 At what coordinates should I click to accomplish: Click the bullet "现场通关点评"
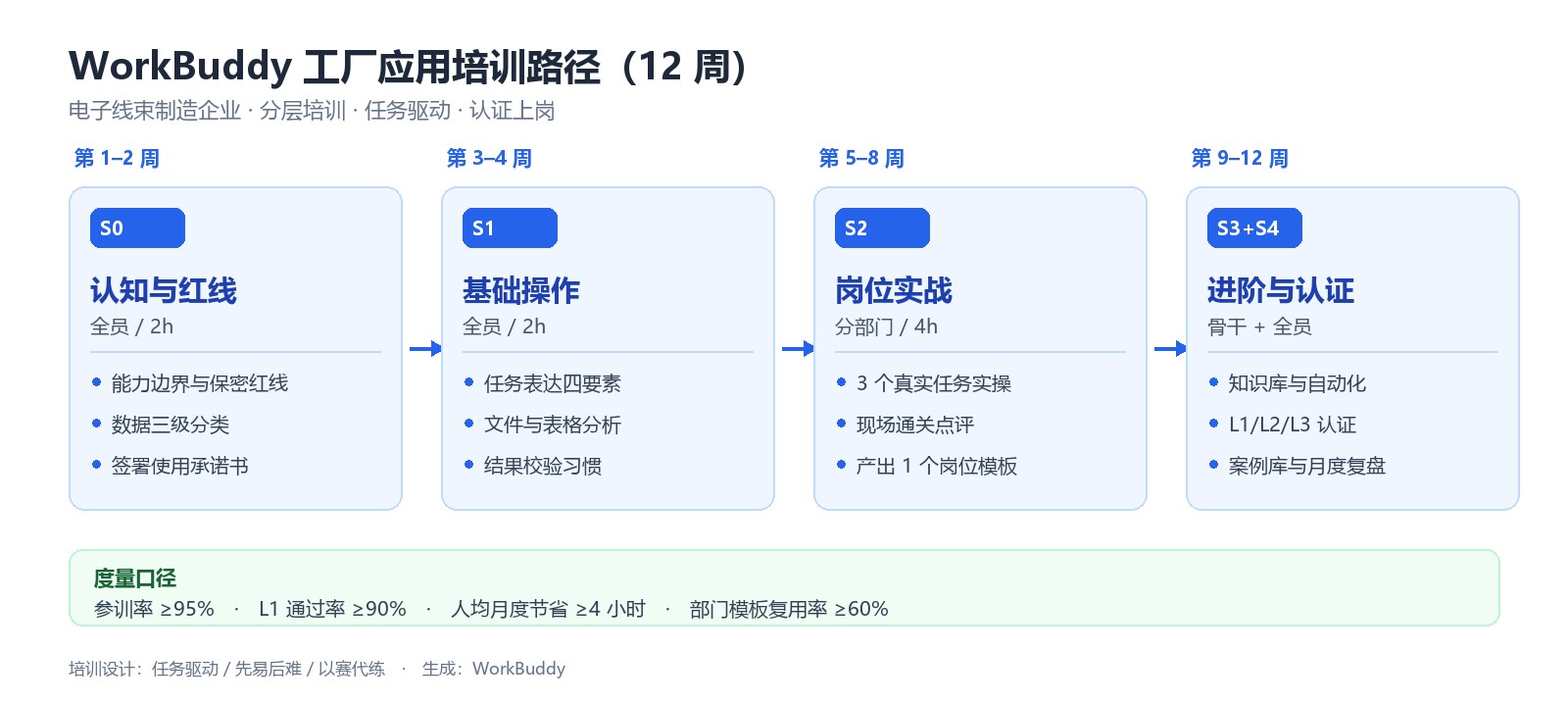pyautogui.click(x=915, y=425)
